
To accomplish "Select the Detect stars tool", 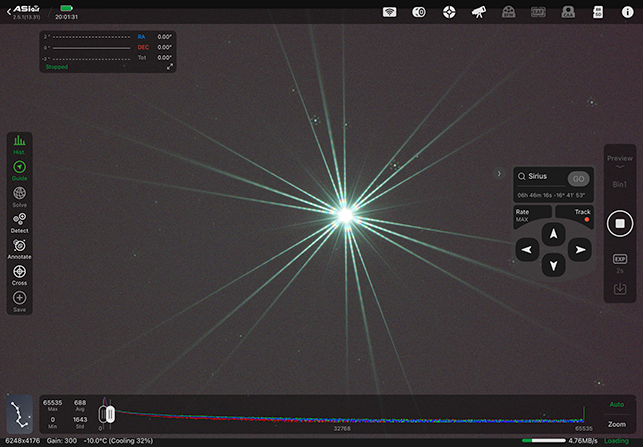I will point(19,221).
